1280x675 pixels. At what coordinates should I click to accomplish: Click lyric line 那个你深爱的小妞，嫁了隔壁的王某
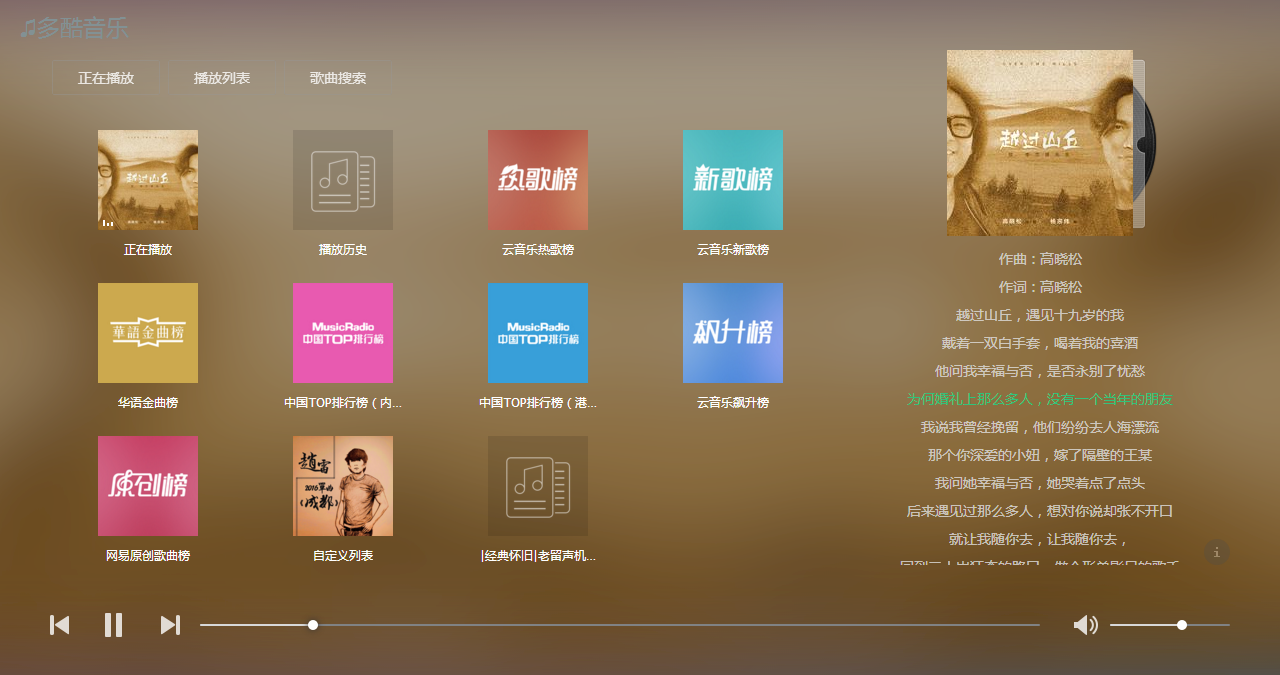[x=1040, y=455]
